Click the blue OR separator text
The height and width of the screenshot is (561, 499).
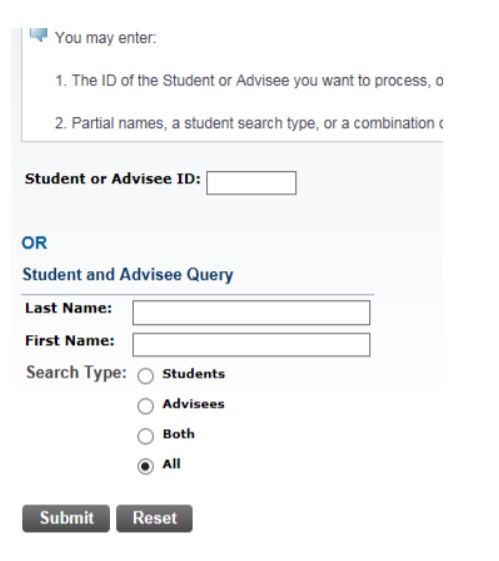click(34, 243)
